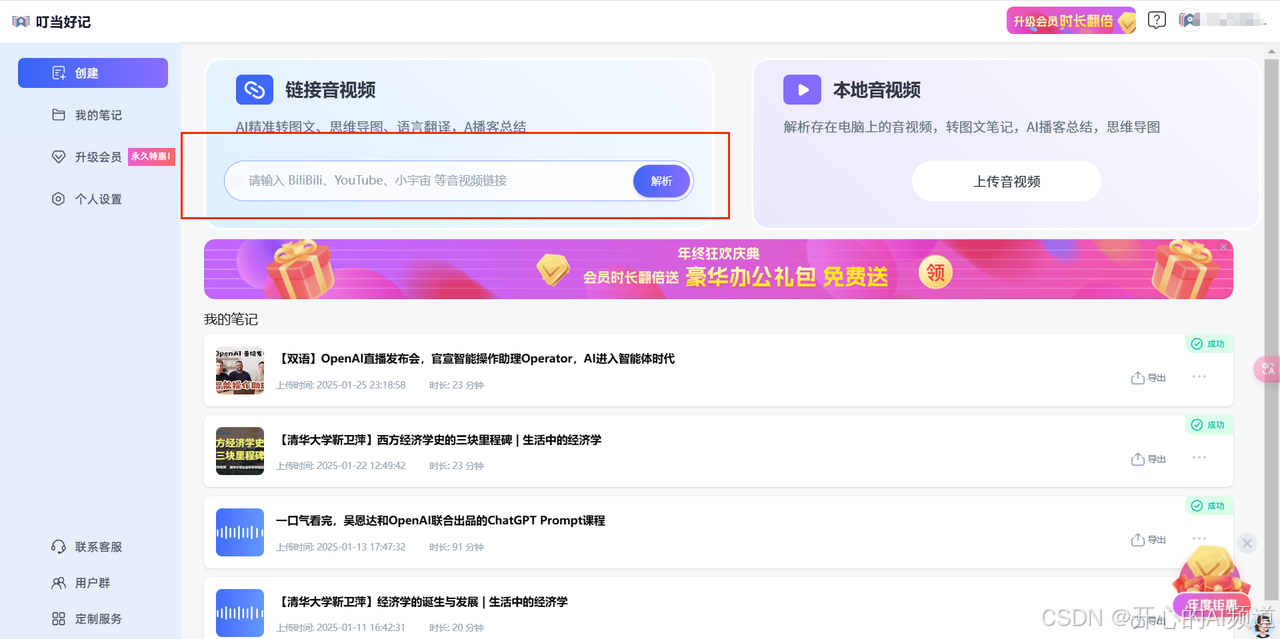This screenshot has height=639, width=1280.
Task: Click the pink translate floating icon
Action: tap(1267, 369)
